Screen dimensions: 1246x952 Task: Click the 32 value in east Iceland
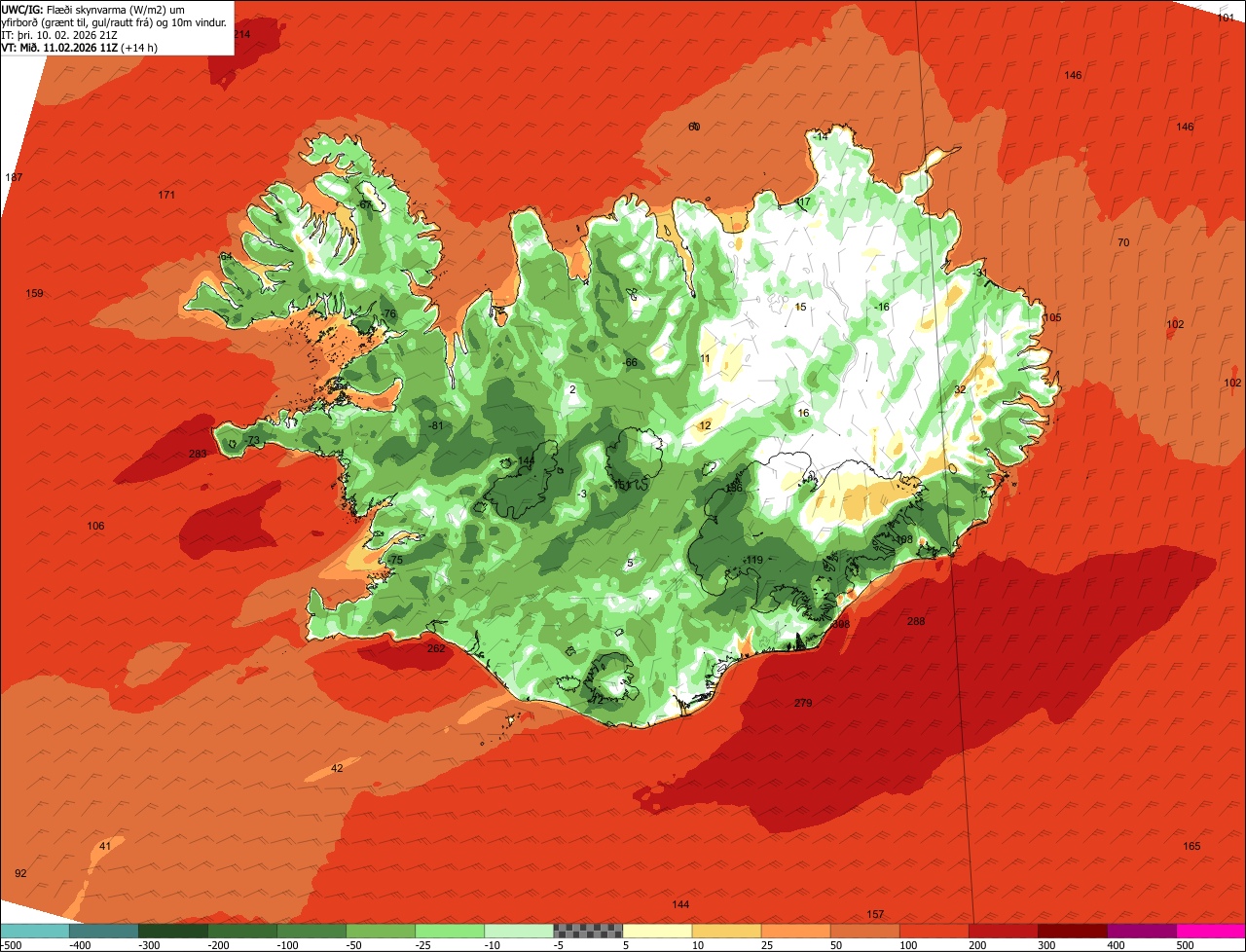(960, 389)
